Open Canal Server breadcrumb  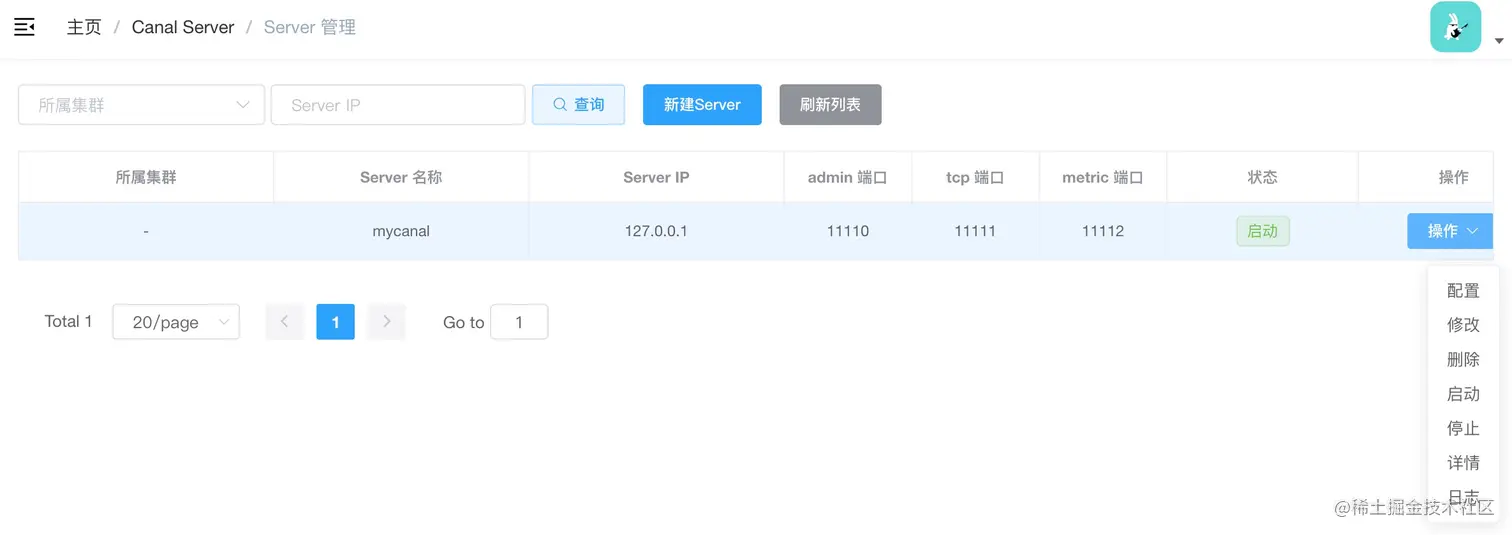coord(183,27)
